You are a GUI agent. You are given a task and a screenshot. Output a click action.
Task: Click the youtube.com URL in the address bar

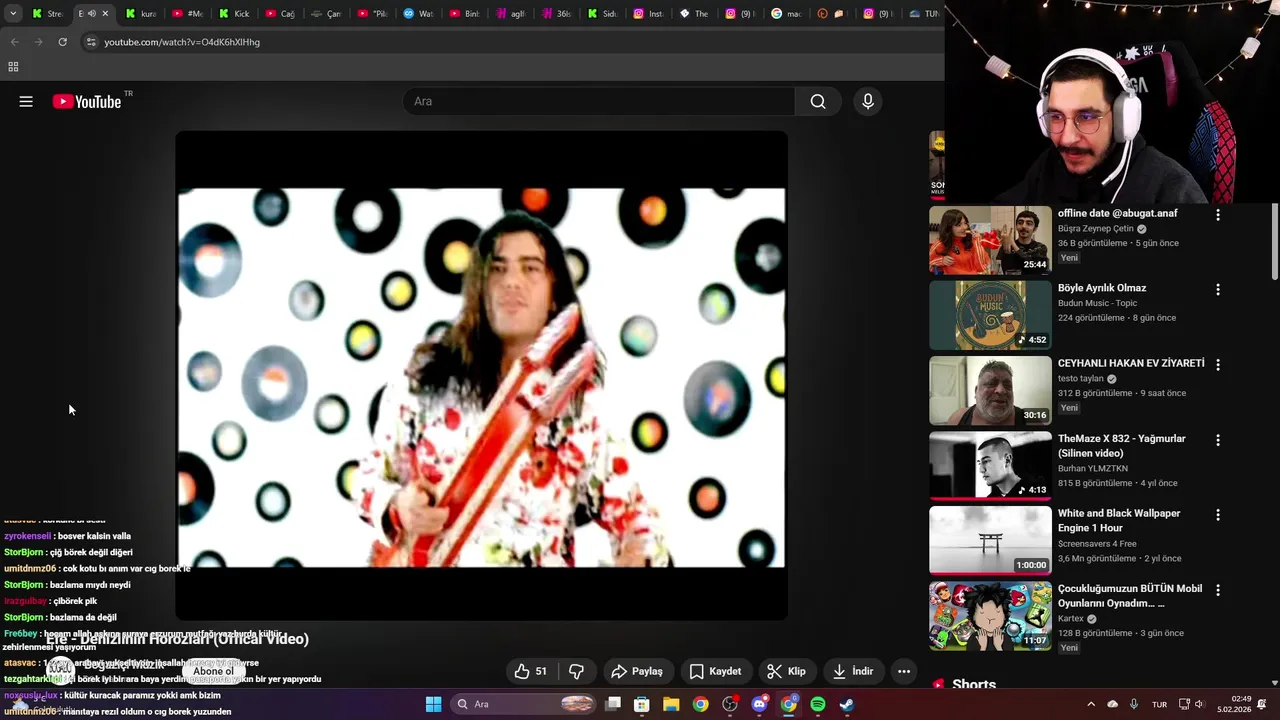pos(182,42)
